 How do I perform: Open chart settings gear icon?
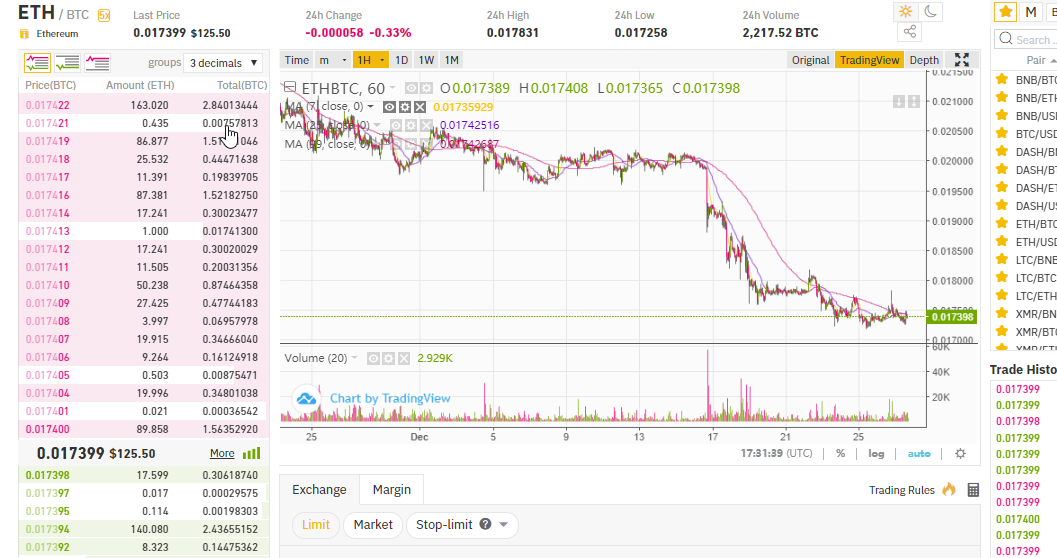pos(960,453)
